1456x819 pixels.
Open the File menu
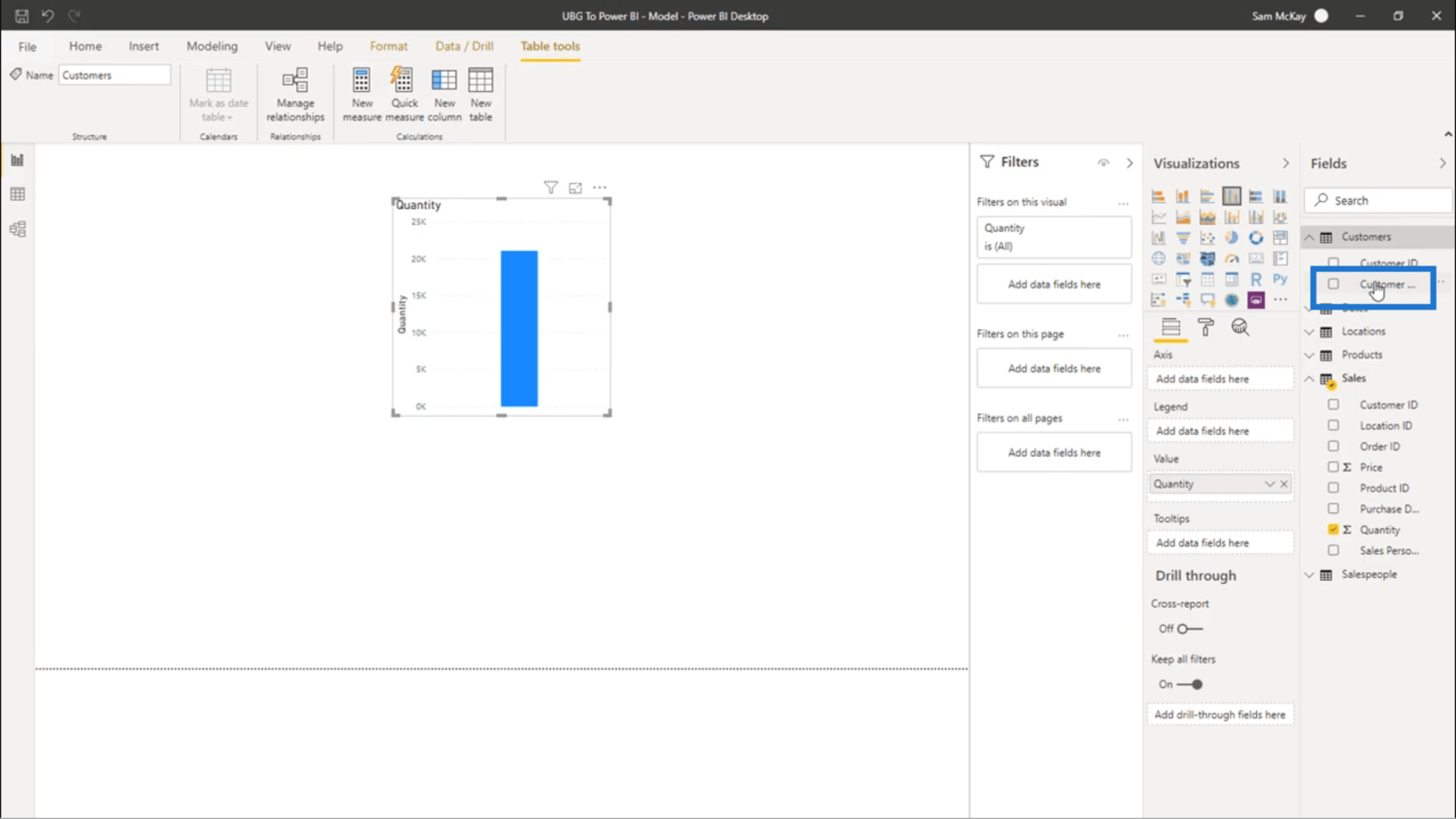pyautogui.click(x=28, y=47)
